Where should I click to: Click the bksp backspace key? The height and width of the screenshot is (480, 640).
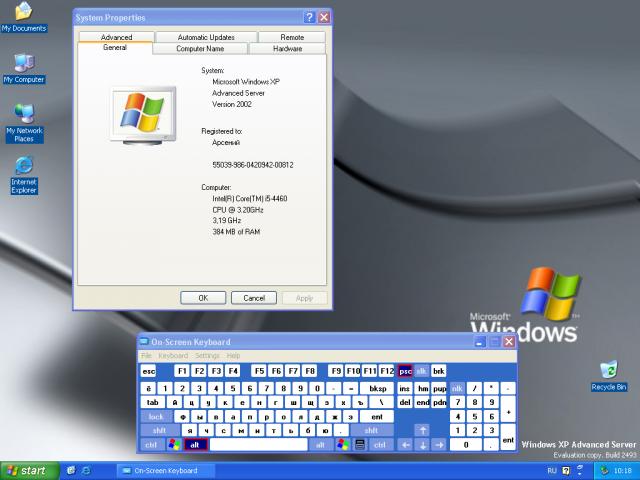pos(377,389)
